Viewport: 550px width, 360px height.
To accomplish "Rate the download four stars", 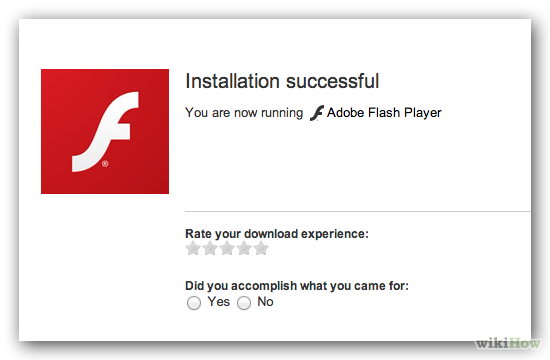I will click(x=244, y=248).
